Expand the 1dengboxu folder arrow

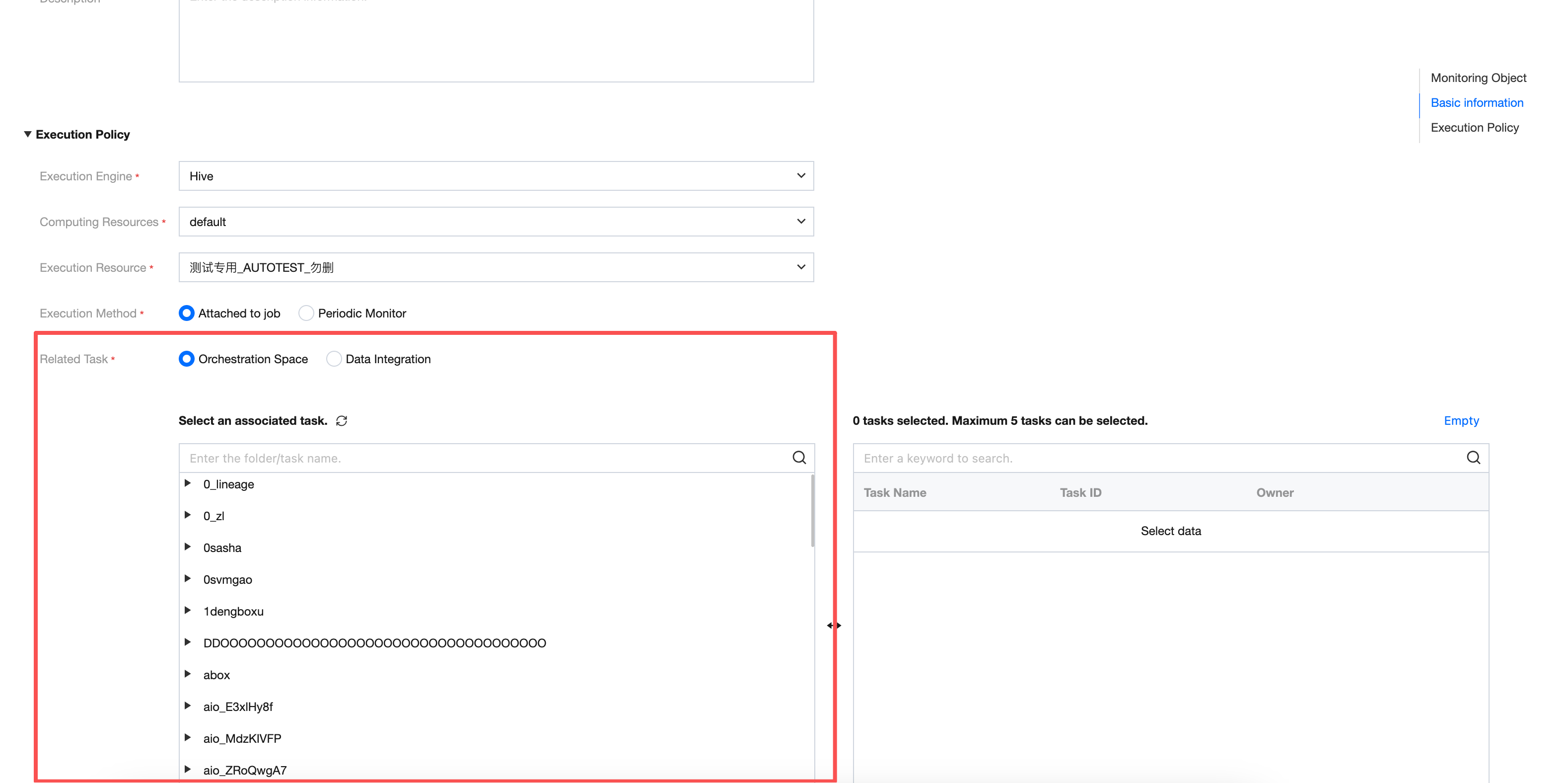(188, 610)
